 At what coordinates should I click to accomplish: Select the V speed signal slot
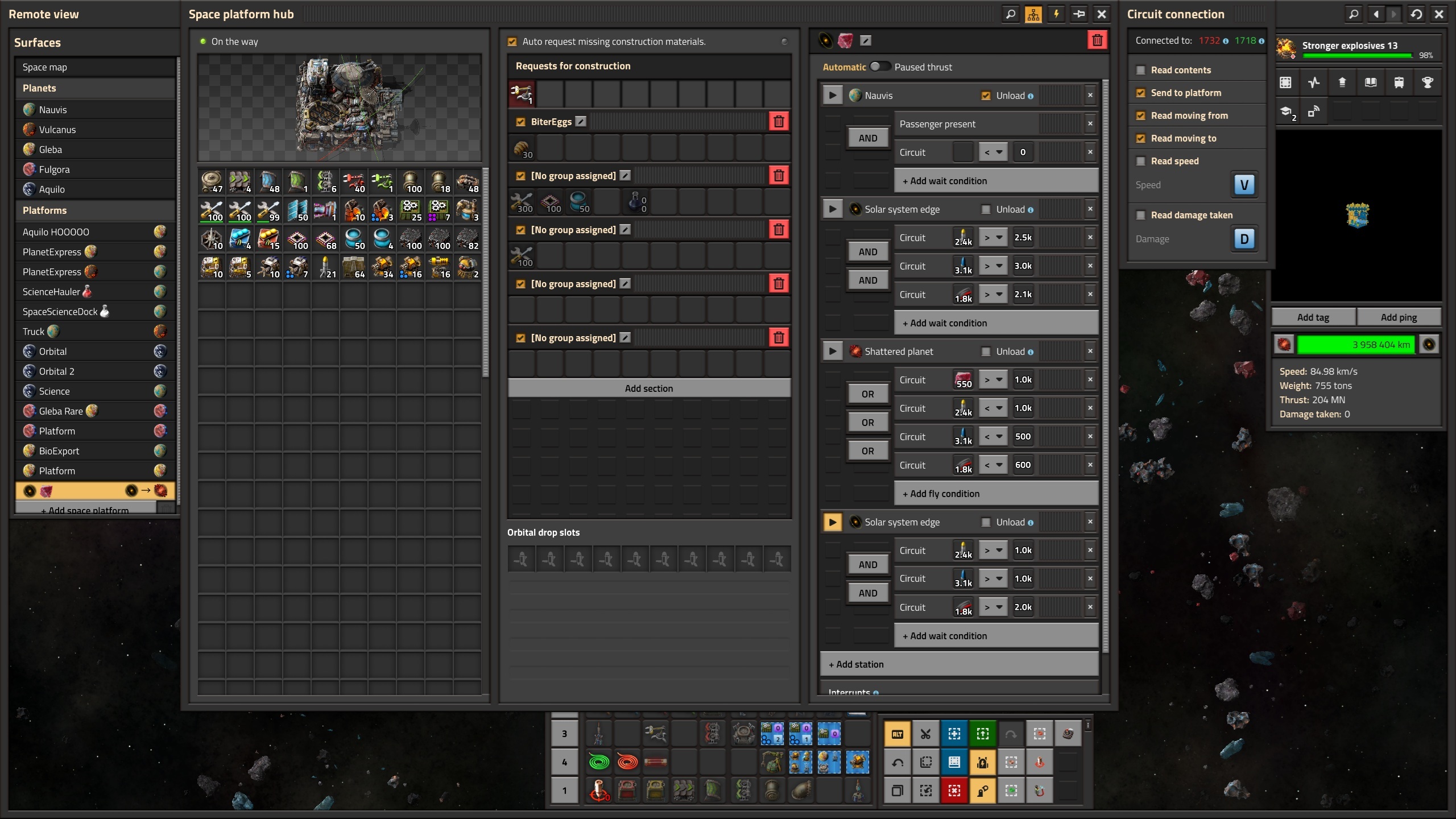coord(1244,185)
